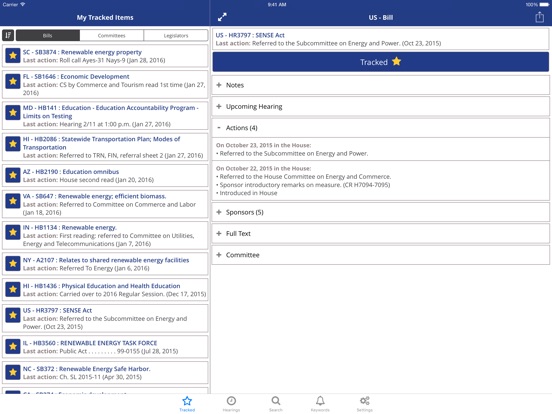552x414 pixels.
Task: Collapse the Actions (4) section
Action: point(381,128)
